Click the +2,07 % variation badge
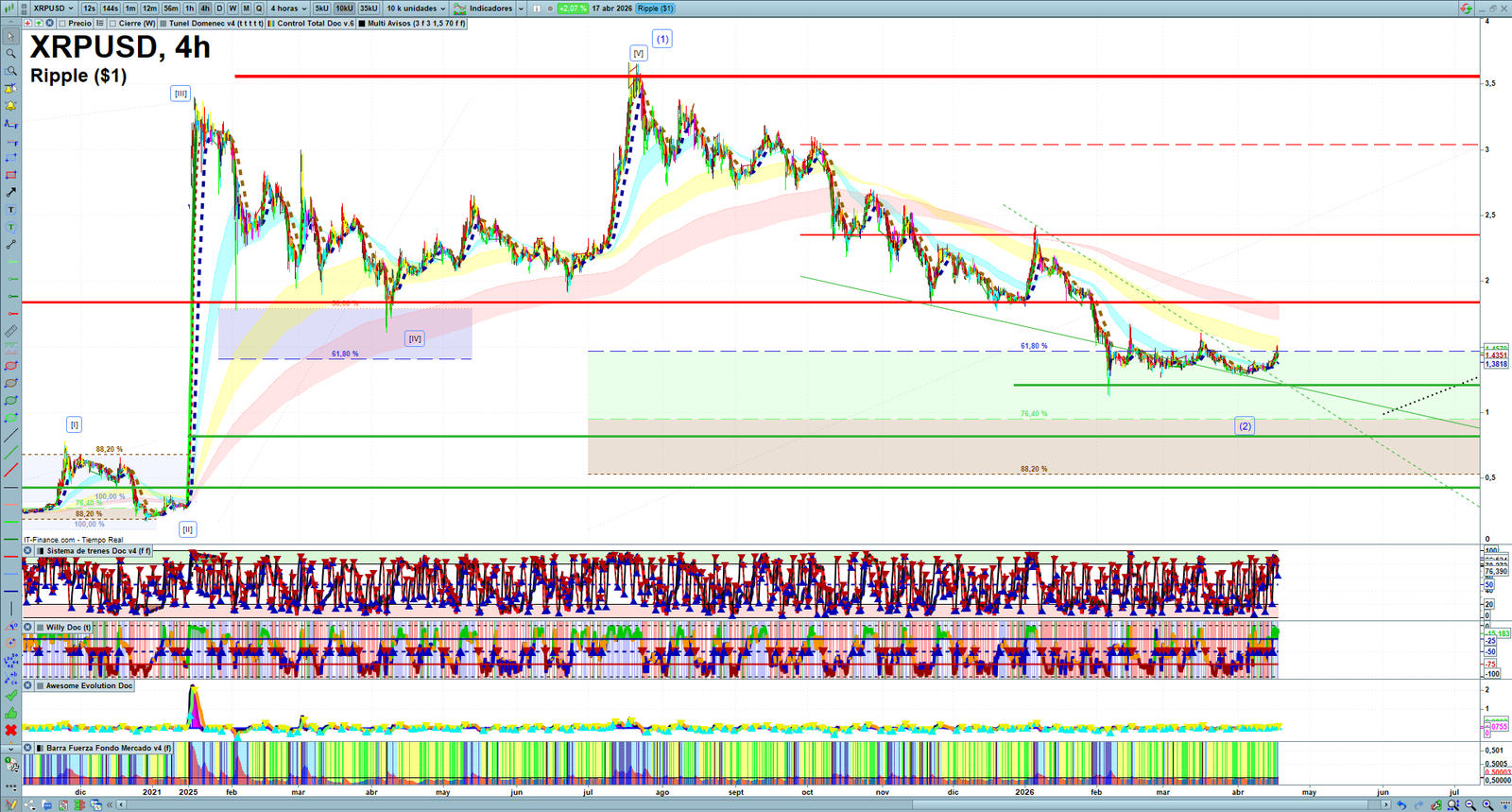Screen dimensions: 1512x812 point(573,9)
